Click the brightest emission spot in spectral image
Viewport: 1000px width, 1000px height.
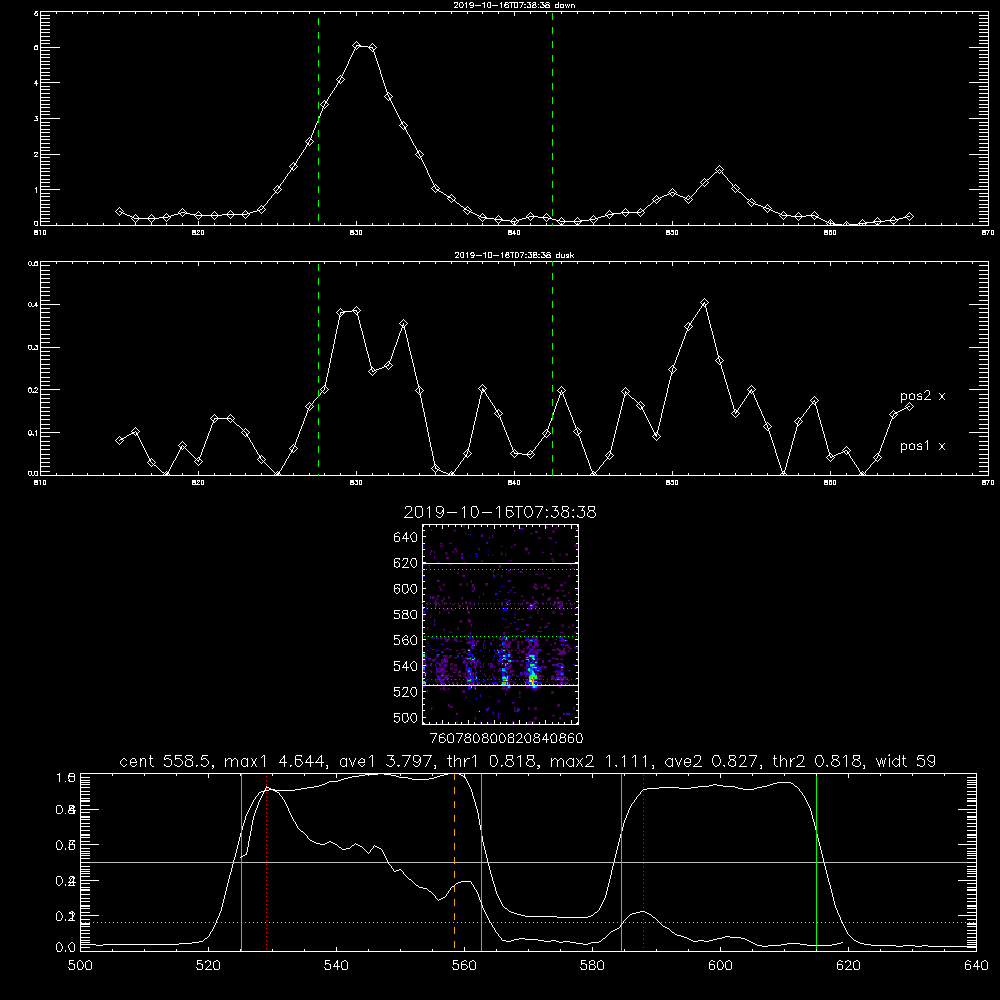coord(533,677)
